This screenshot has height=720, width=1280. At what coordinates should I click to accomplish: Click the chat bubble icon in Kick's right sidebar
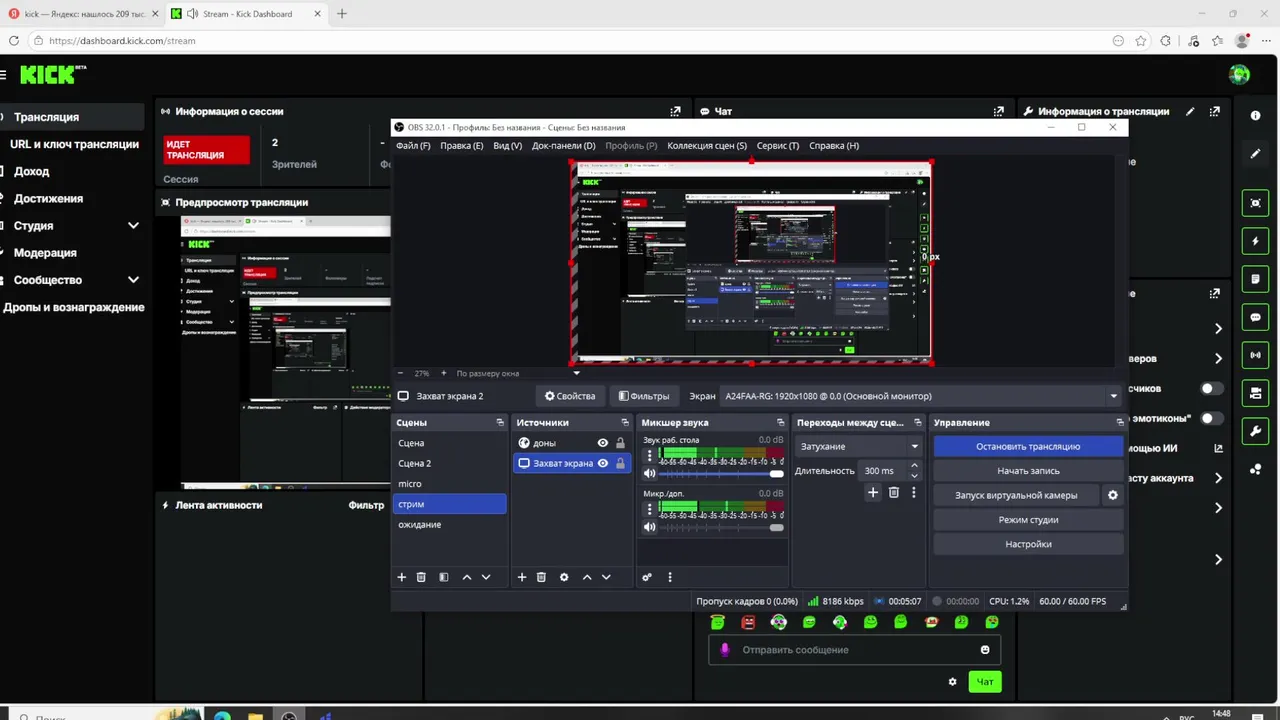click(x=1255, y=317)
